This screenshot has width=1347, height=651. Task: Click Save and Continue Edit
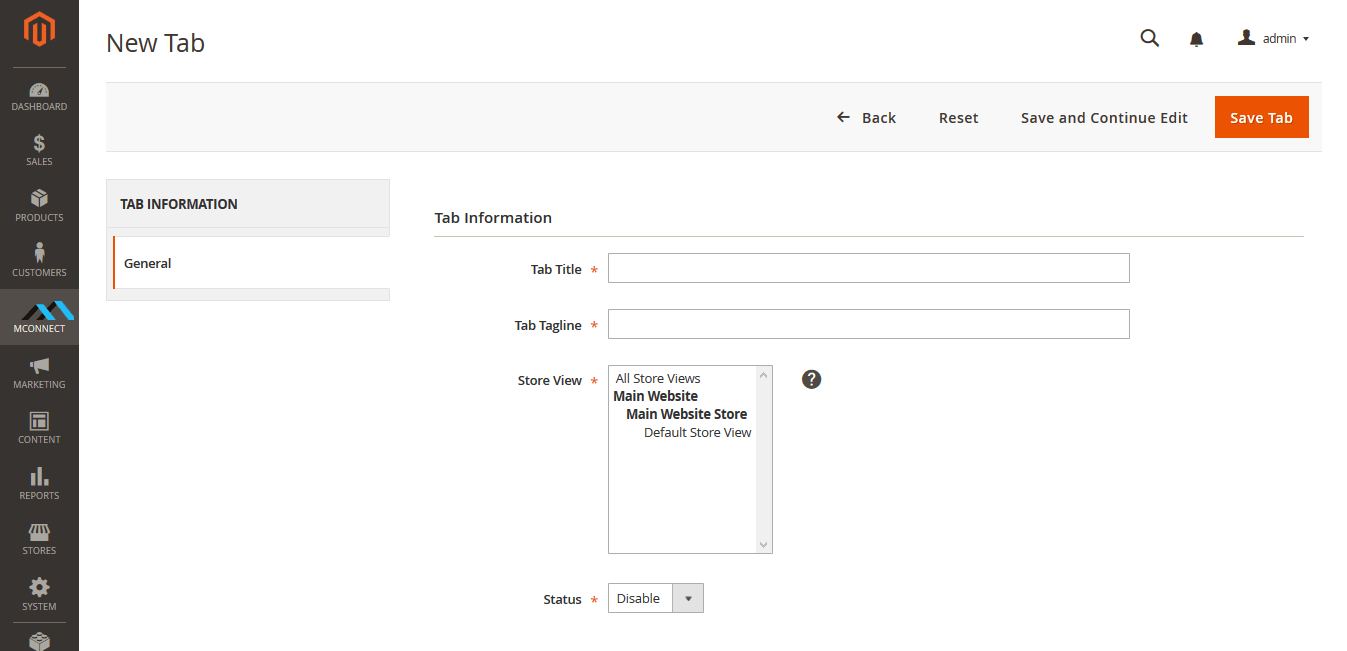coord(1104,117)
